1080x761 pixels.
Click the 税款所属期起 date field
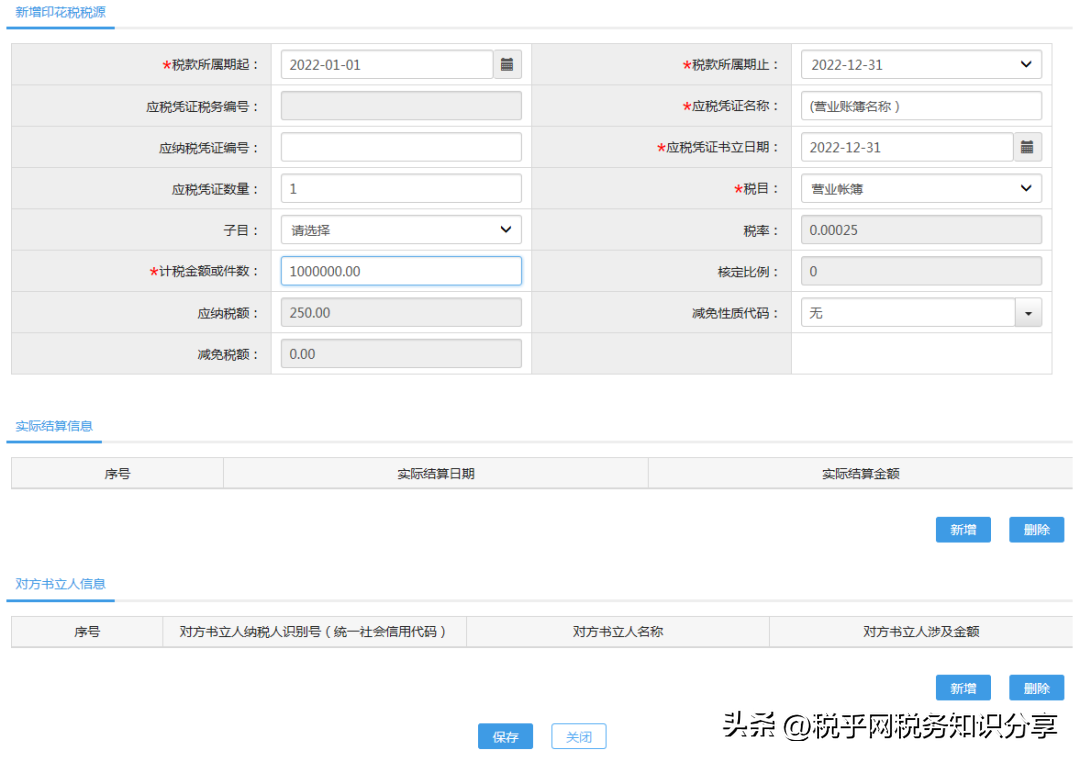(x=387, y=65)
